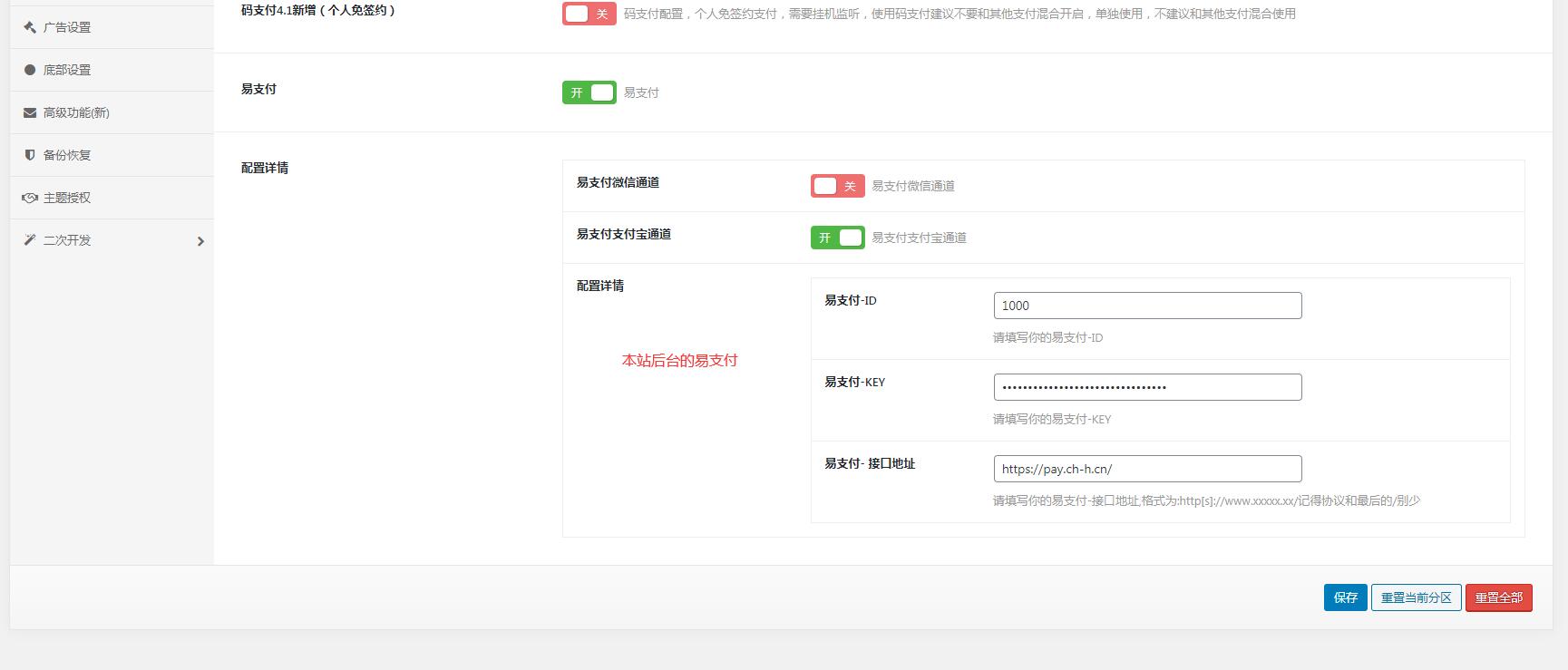Turn off the 易支付 main switch

point(589,92)
